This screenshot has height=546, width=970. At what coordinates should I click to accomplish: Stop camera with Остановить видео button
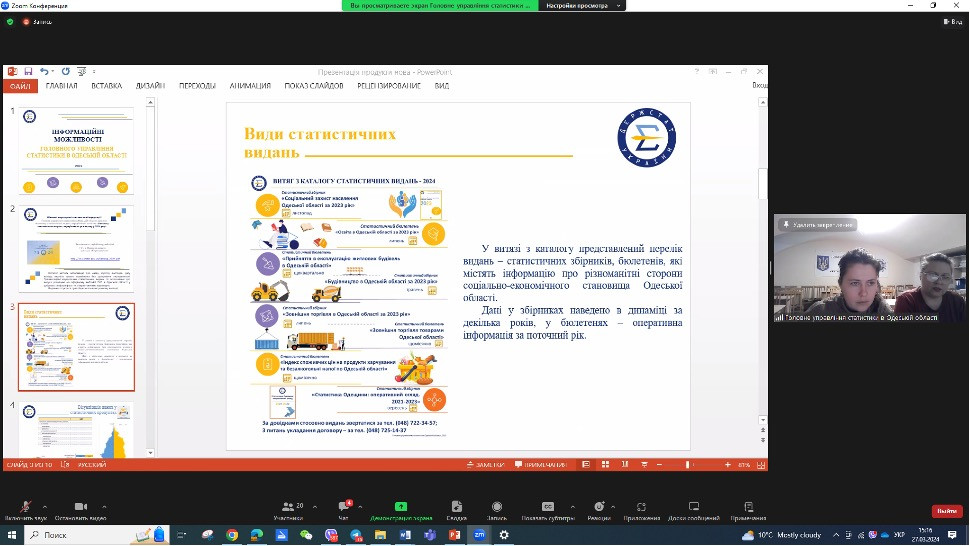[80, 510]
